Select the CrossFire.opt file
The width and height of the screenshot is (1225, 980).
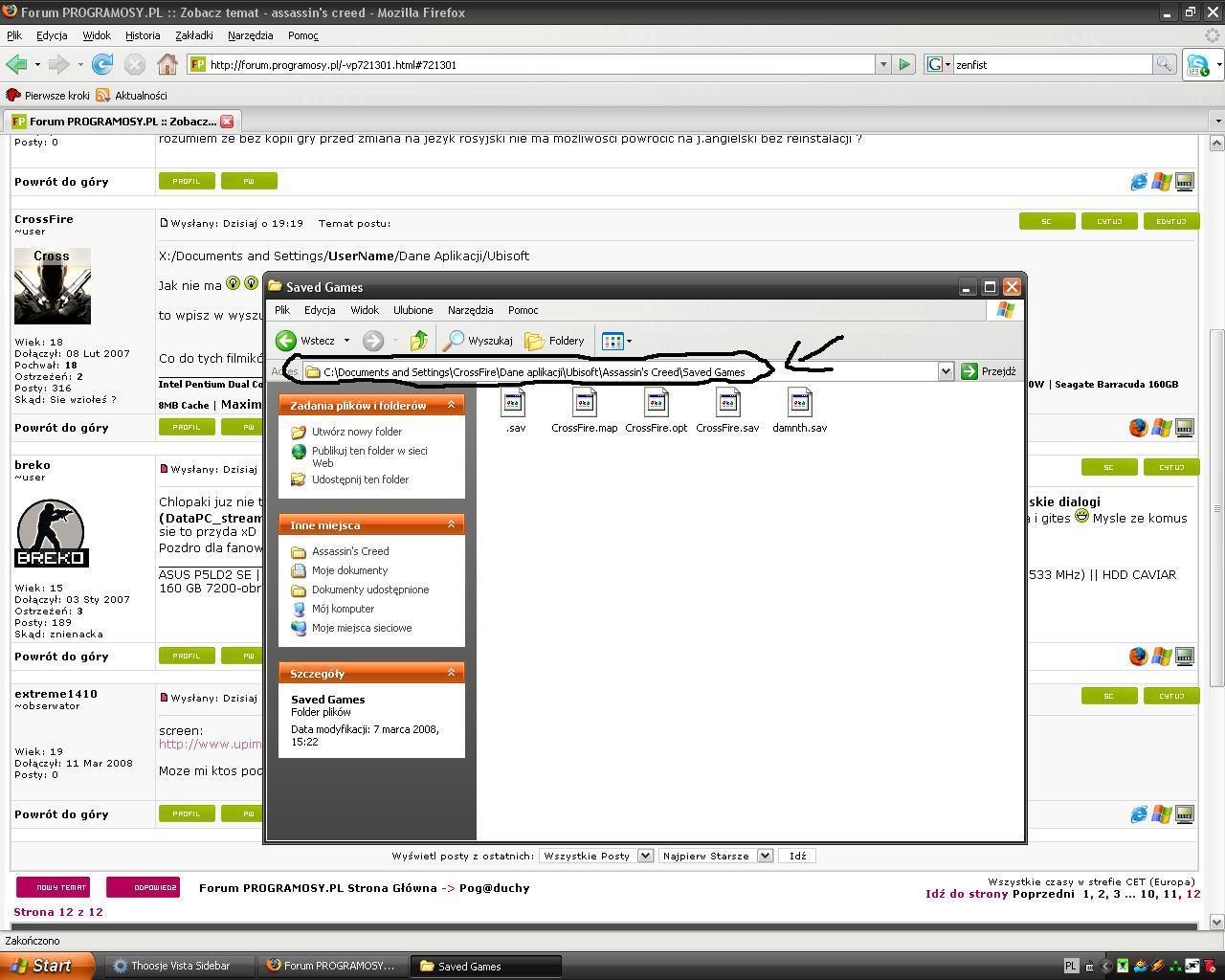657,412
